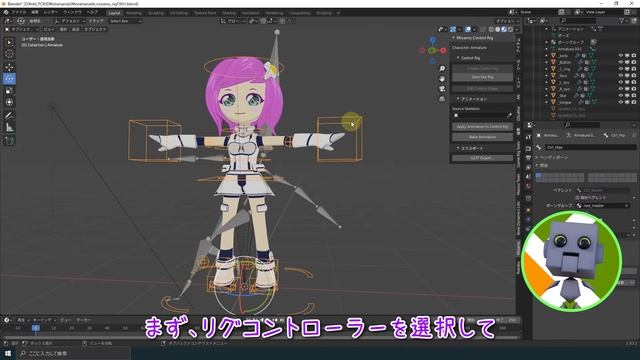Open the 3D viewport editor type selector

[8, 21]
